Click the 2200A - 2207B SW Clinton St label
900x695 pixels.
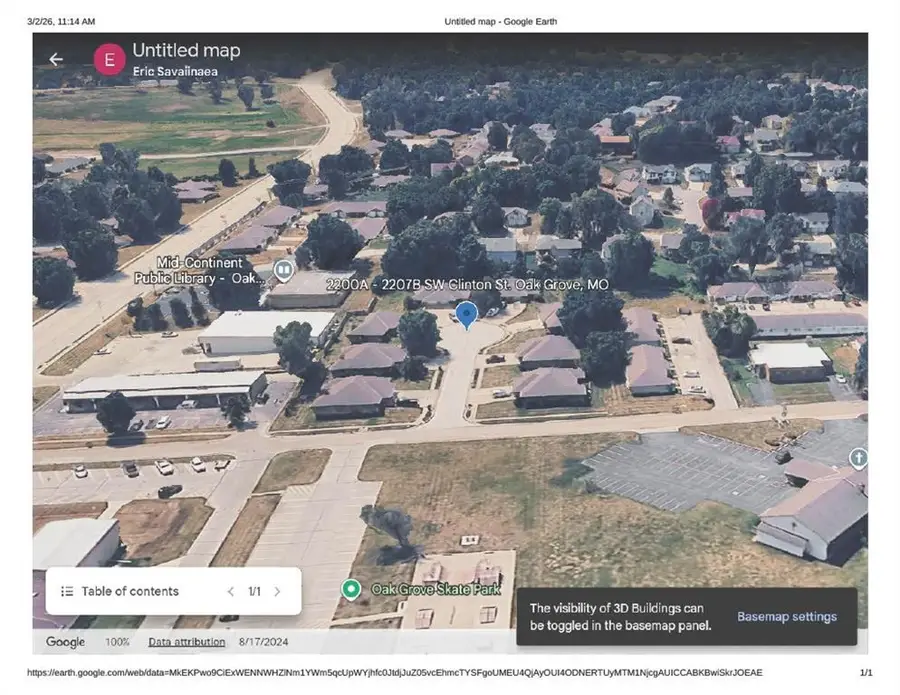click(467, 285)
